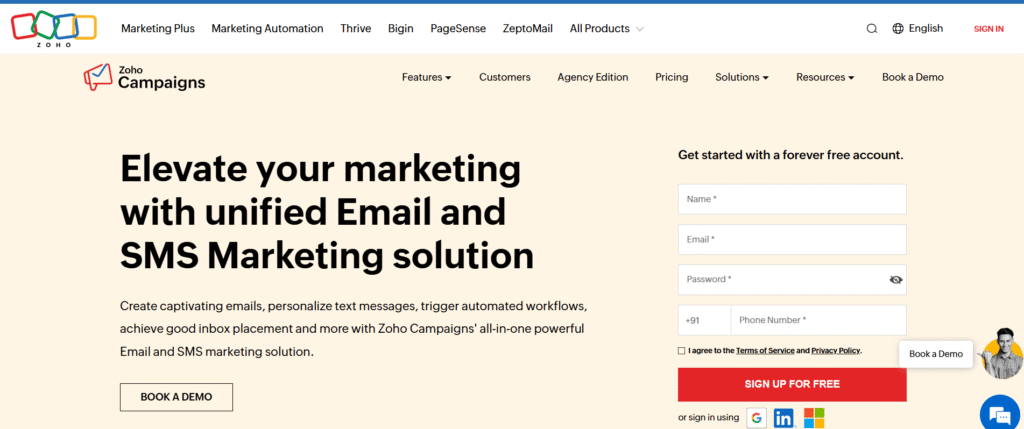Click the BOOK A DEMO outlined button
This screenshot has width=1024, height=429.
pyautogui.click(x=176, y=397)
